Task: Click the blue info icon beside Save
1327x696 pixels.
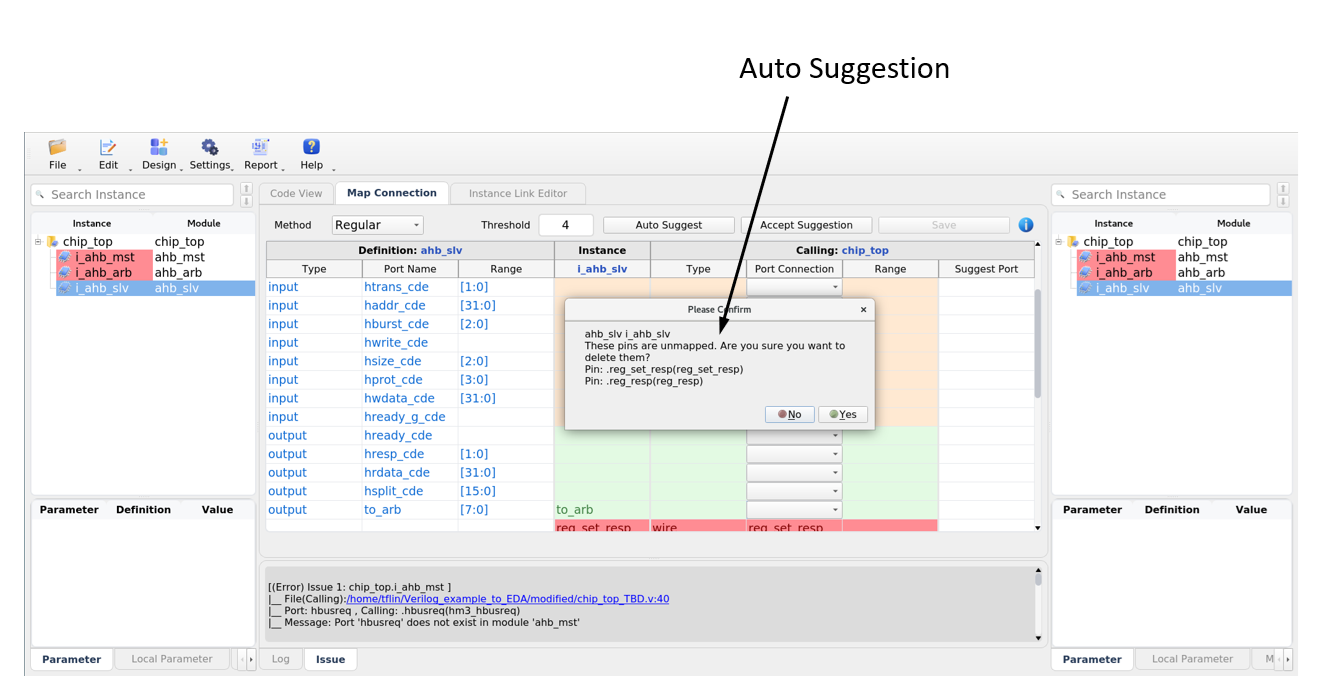Action: tap(1025, 224)
